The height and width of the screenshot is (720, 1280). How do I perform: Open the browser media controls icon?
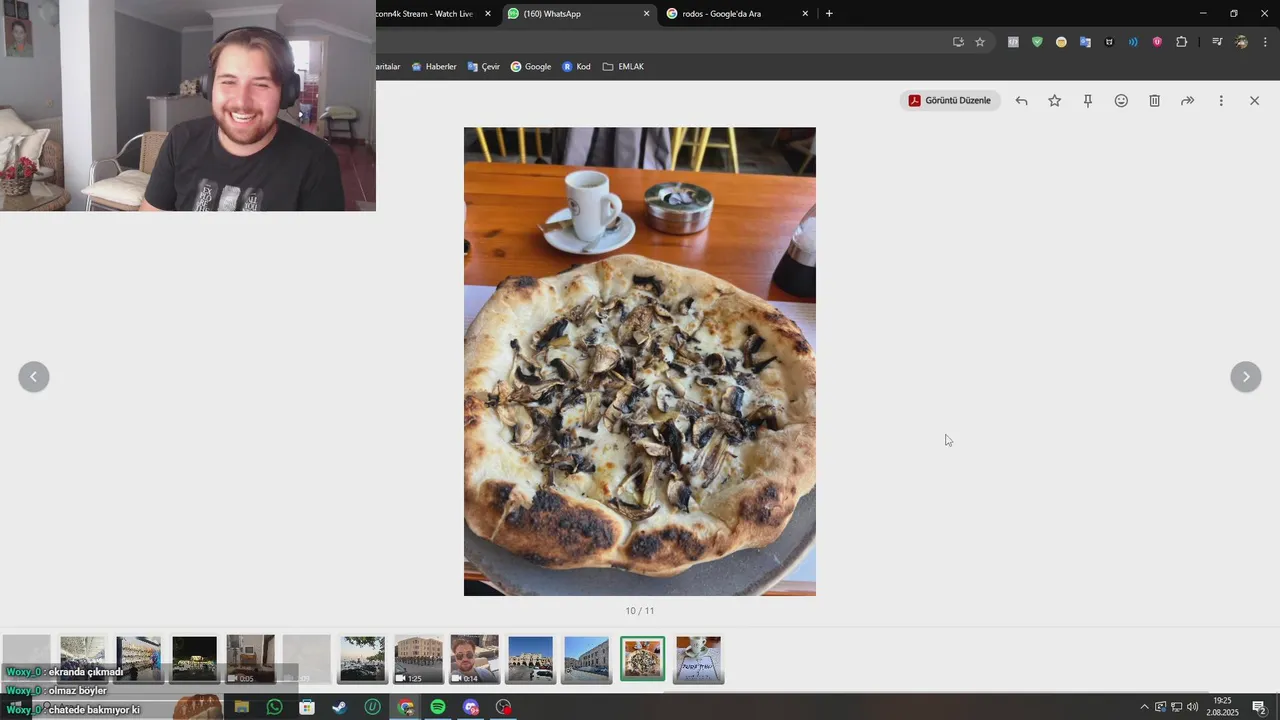click(1217, 42)
